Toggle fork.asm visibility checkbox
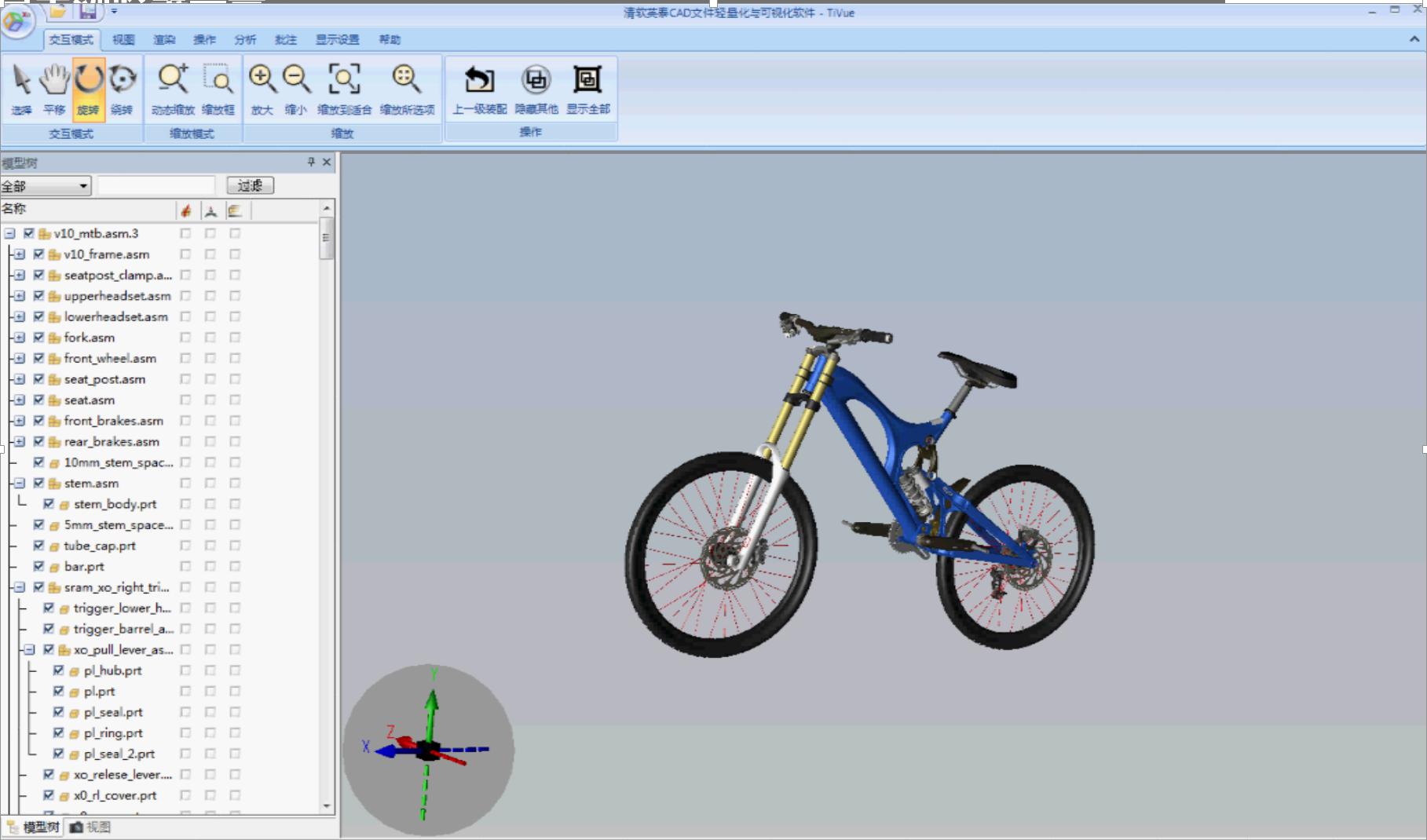The width and height of the screenshot is (1427, 840). [x=38, y=338]
